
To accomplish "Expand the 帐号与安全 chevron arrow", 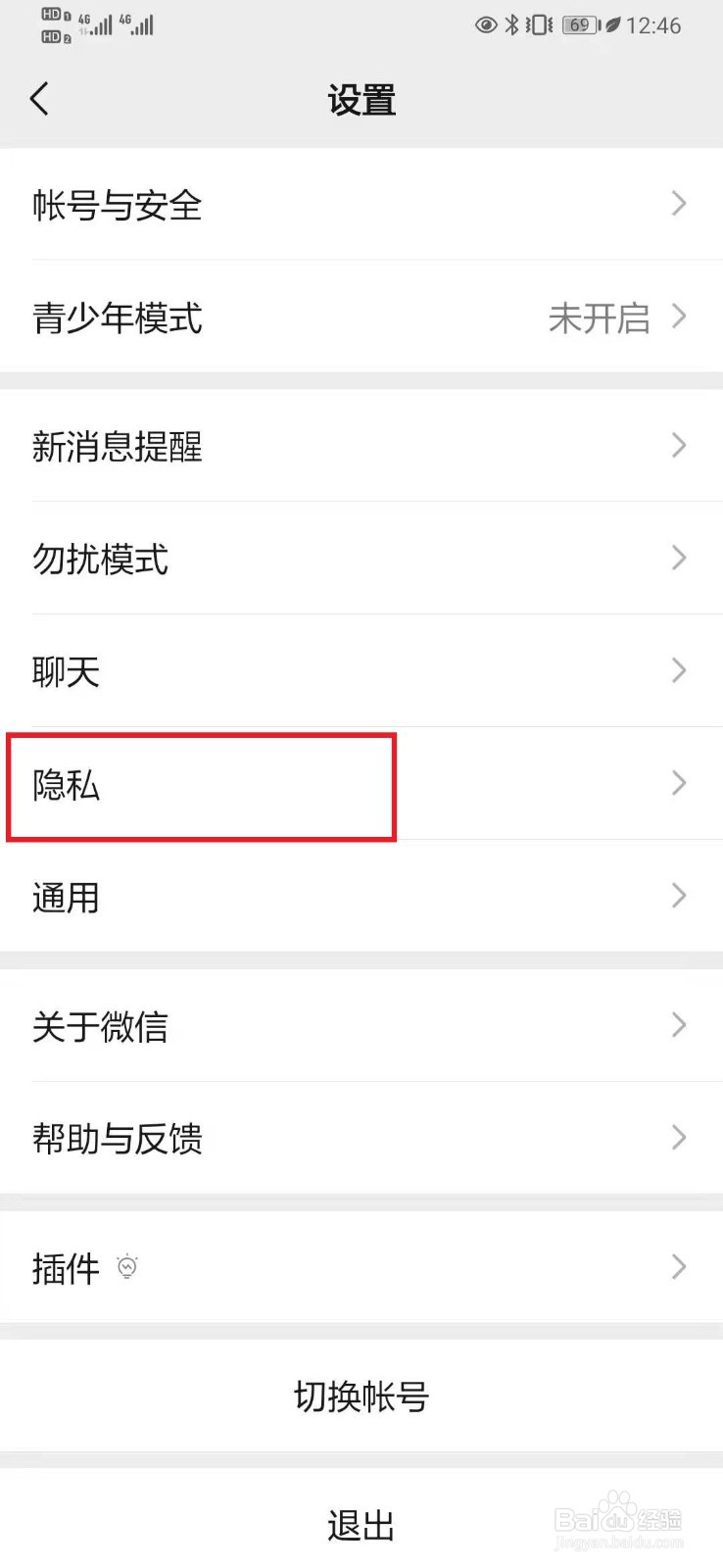I will 678,204.
